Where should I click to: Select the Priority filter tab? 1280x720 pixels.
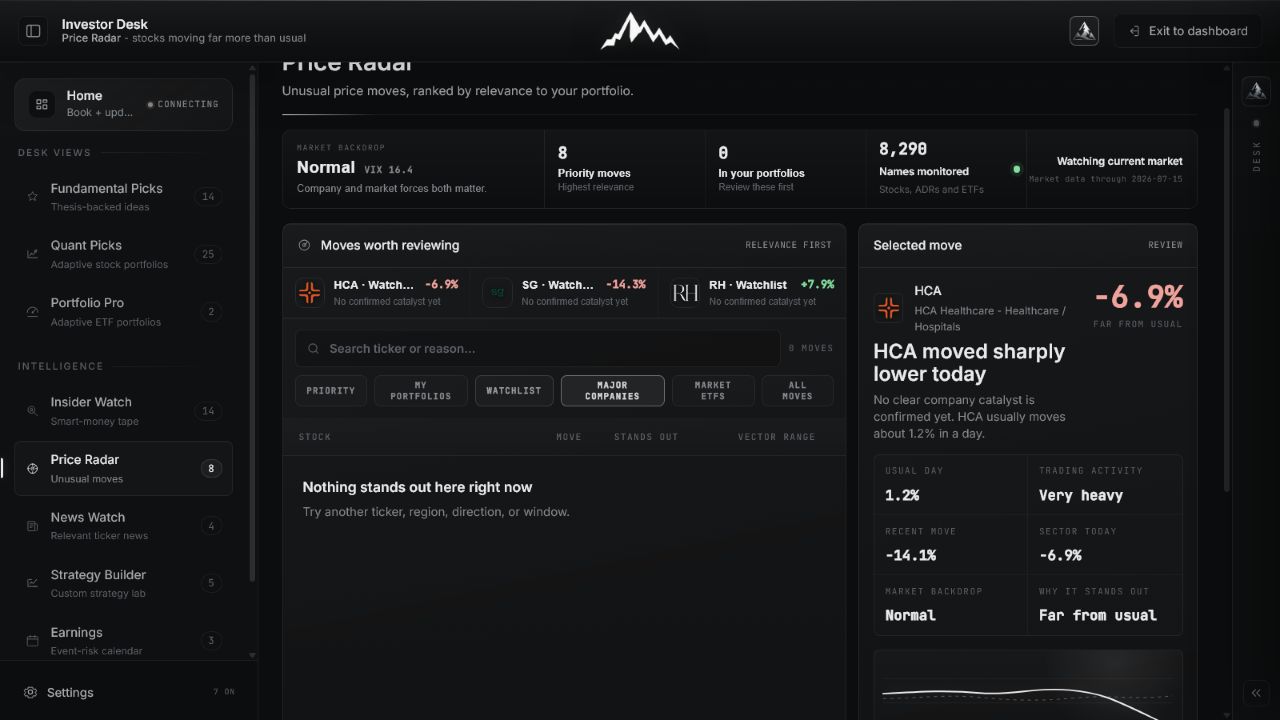[x=331, y=390]
